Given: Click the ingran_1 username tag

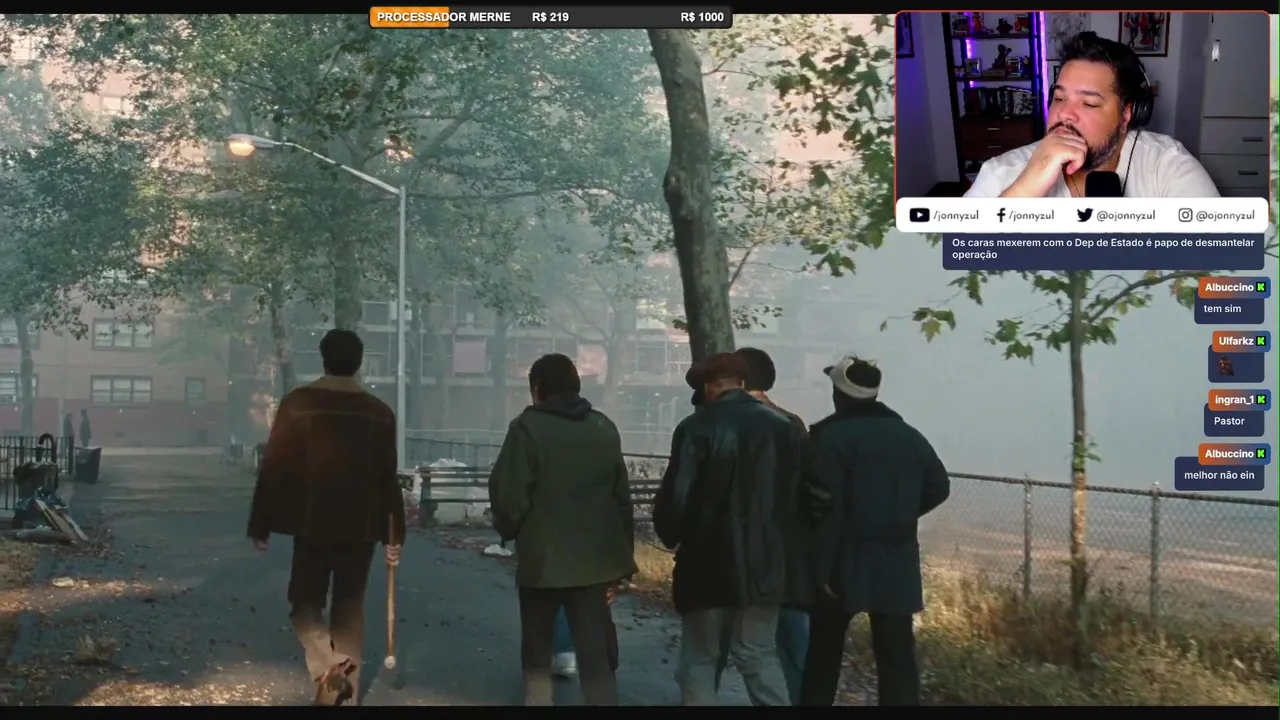Looking at the screenshot, I should [1233, 399].
